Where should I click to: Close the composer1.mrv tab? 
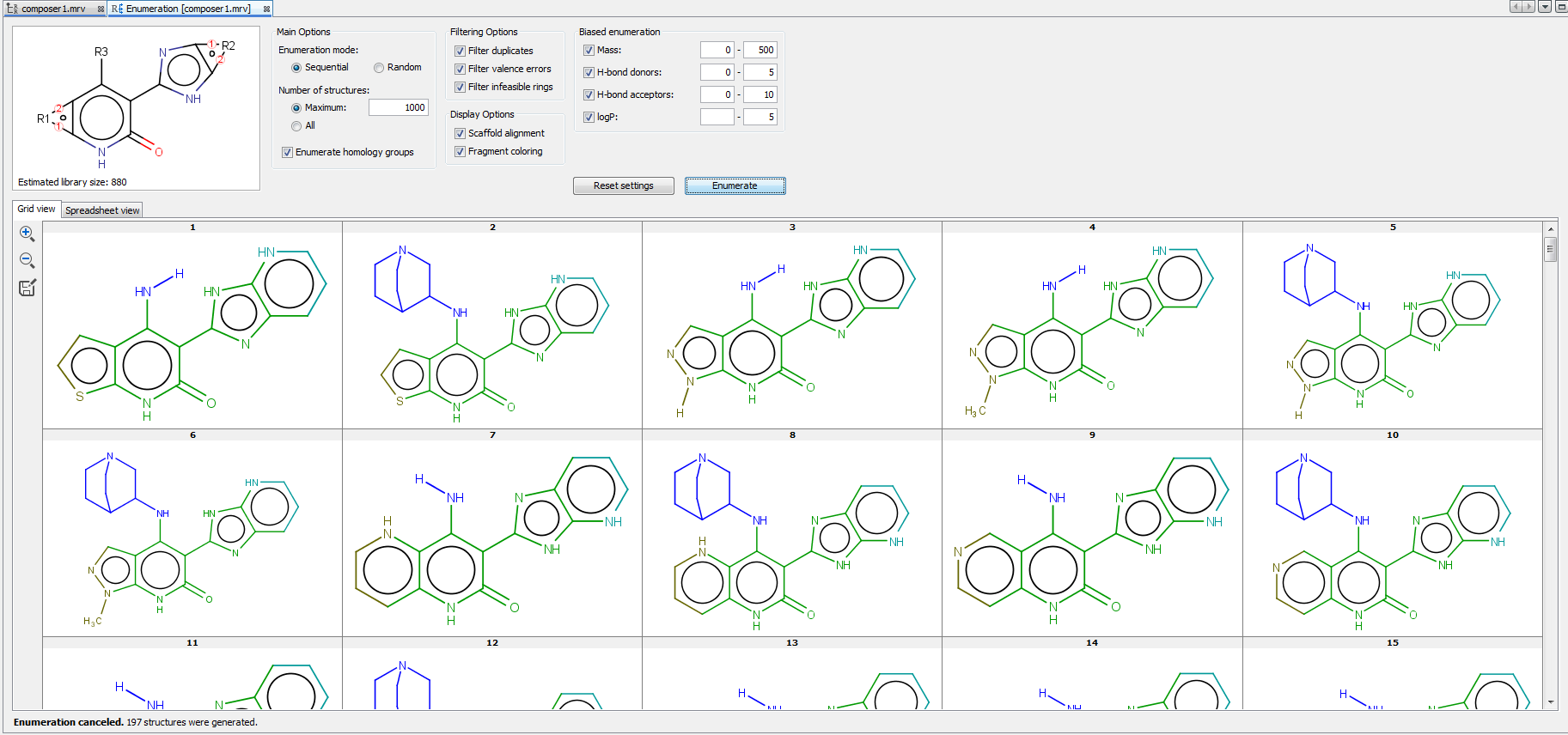pos(101,9)
